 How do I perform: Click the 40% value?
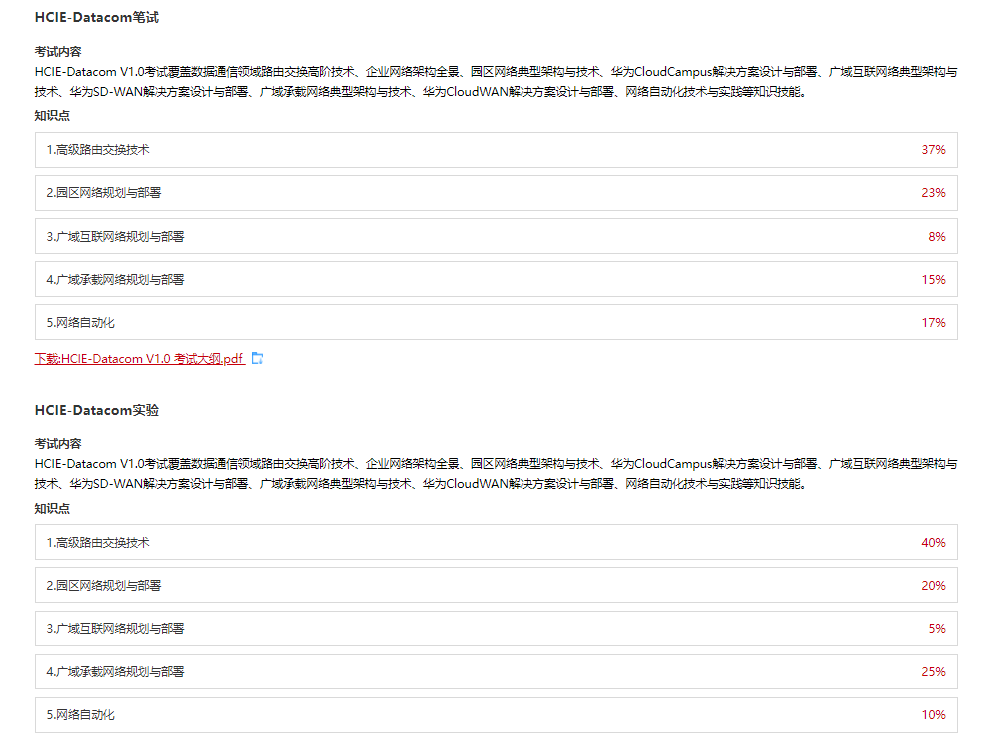[933, 543]
